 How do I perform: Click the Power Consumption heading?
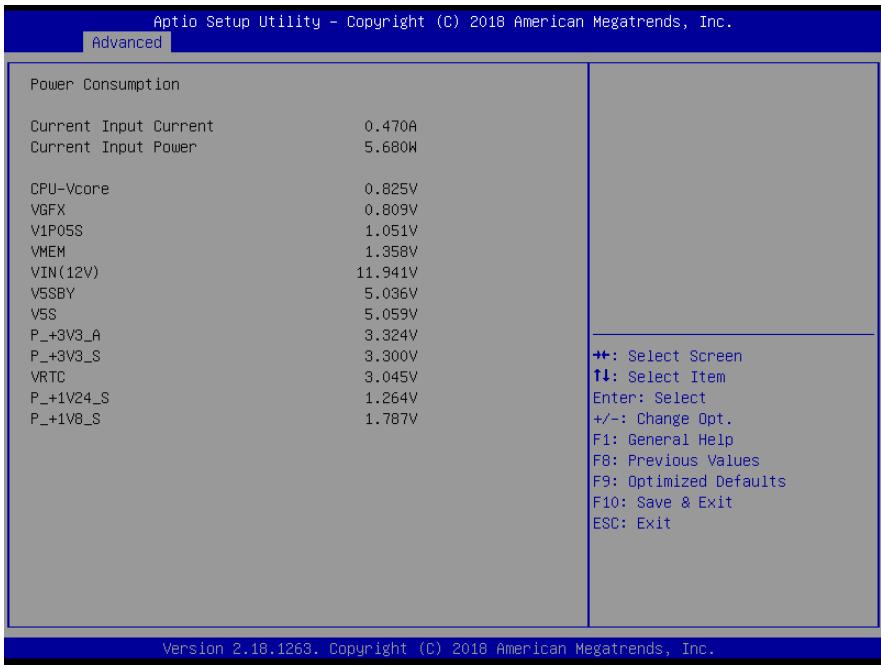tap(105, 84)
